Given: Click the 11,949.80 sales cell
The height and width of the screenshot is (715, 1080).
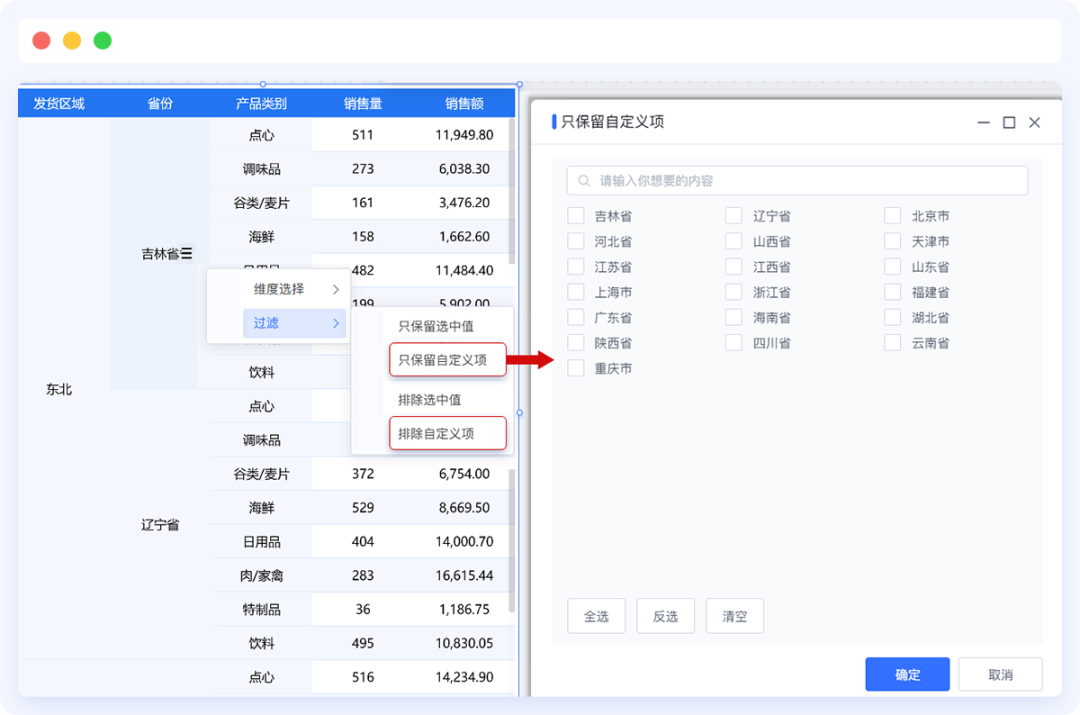Looking at the screenshot, I should click(464, 135).
